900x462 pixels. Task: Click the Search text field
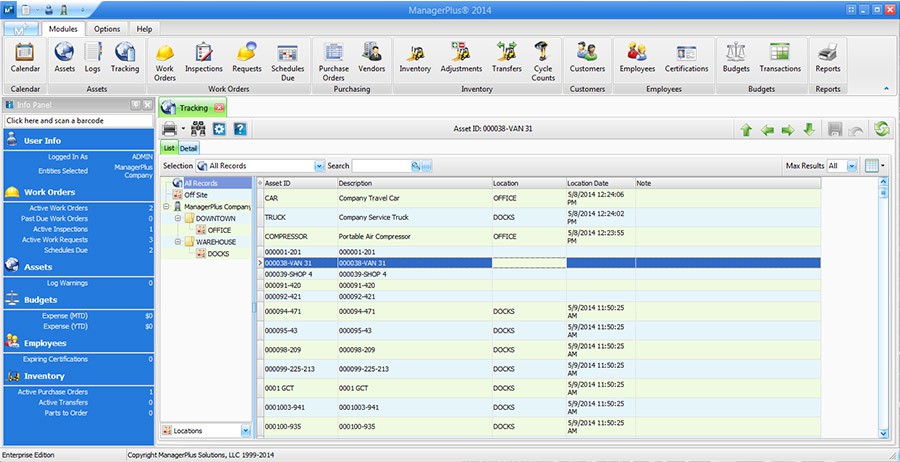tap(381, 166)
